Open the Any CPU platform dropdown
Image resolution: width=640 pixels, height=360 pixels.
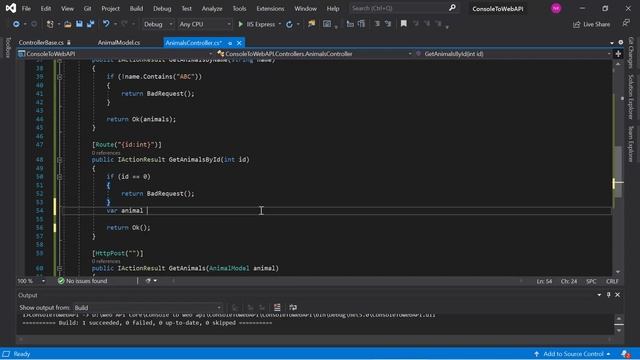pyautogui.click(x=204, y=24)
